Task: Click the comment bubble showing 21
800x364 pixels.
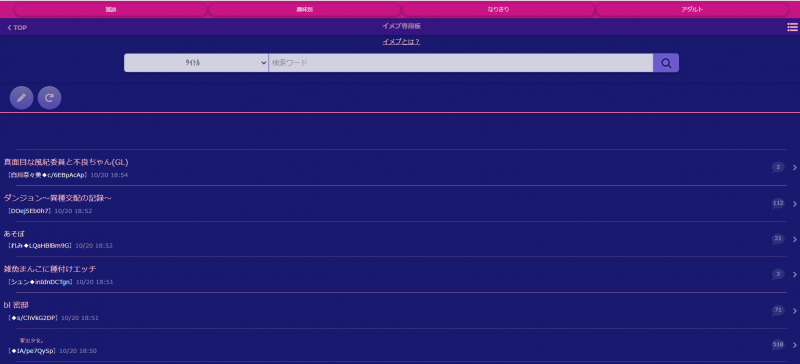Action: point(778,238)
